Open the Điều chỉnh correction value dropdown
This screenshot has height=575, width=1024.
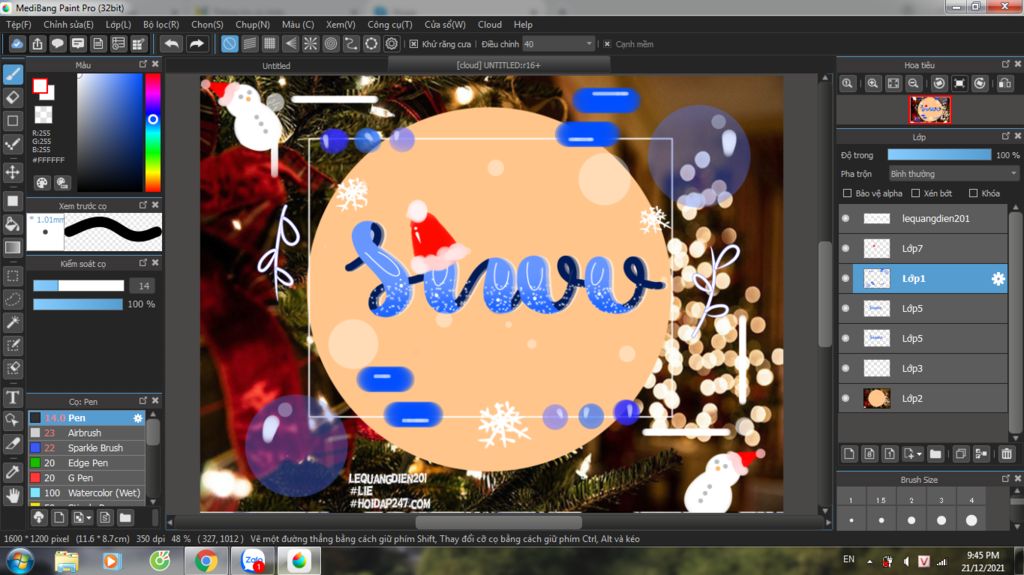587,44
